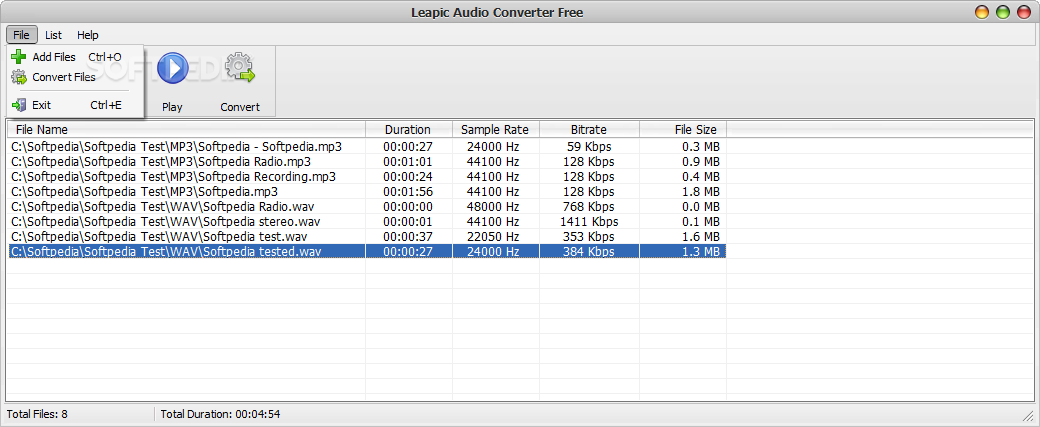
Task: Open the List menu
Action: (54, 35)
